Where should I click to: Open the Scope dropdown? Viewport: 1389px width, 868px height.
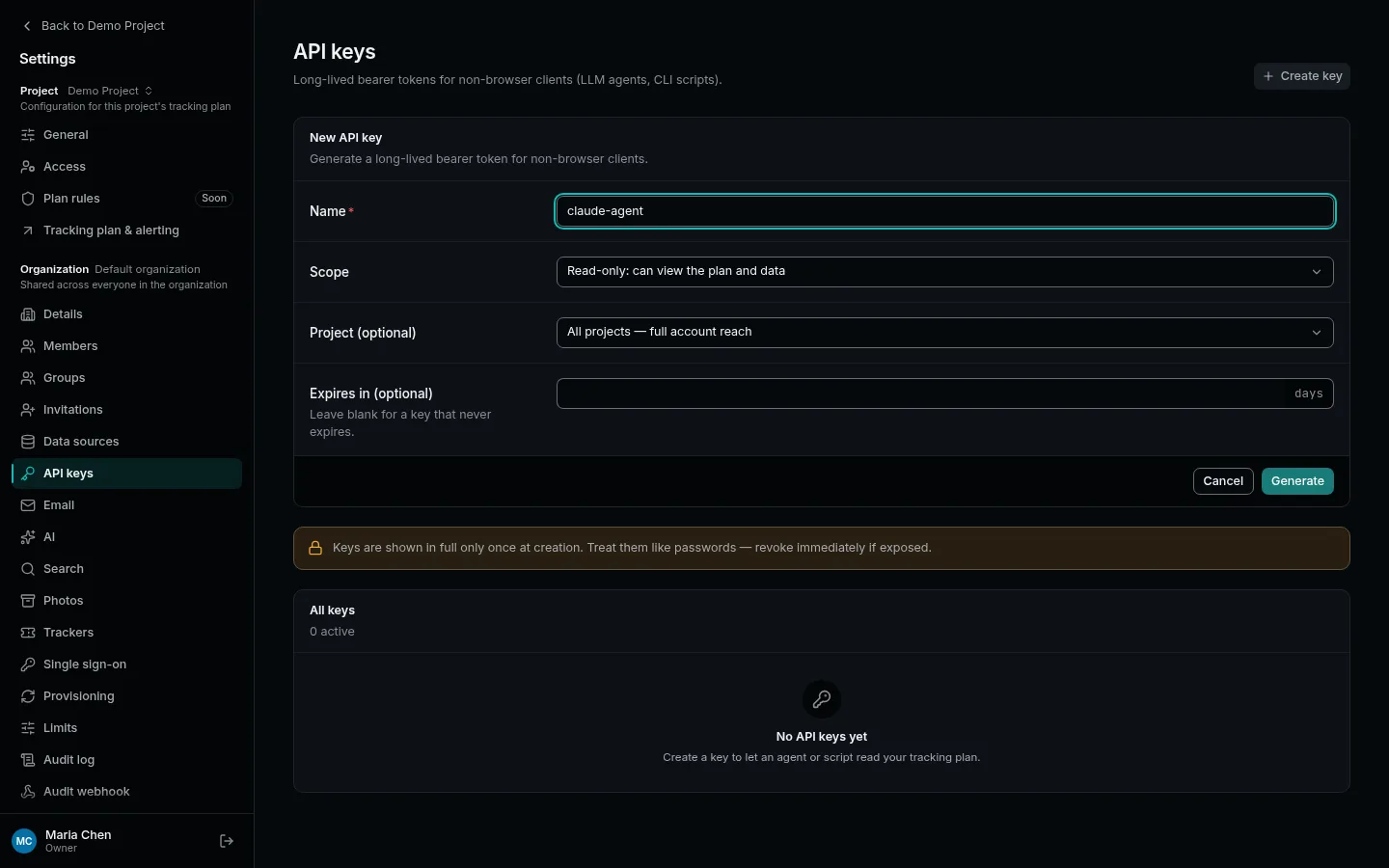(945, 272)
